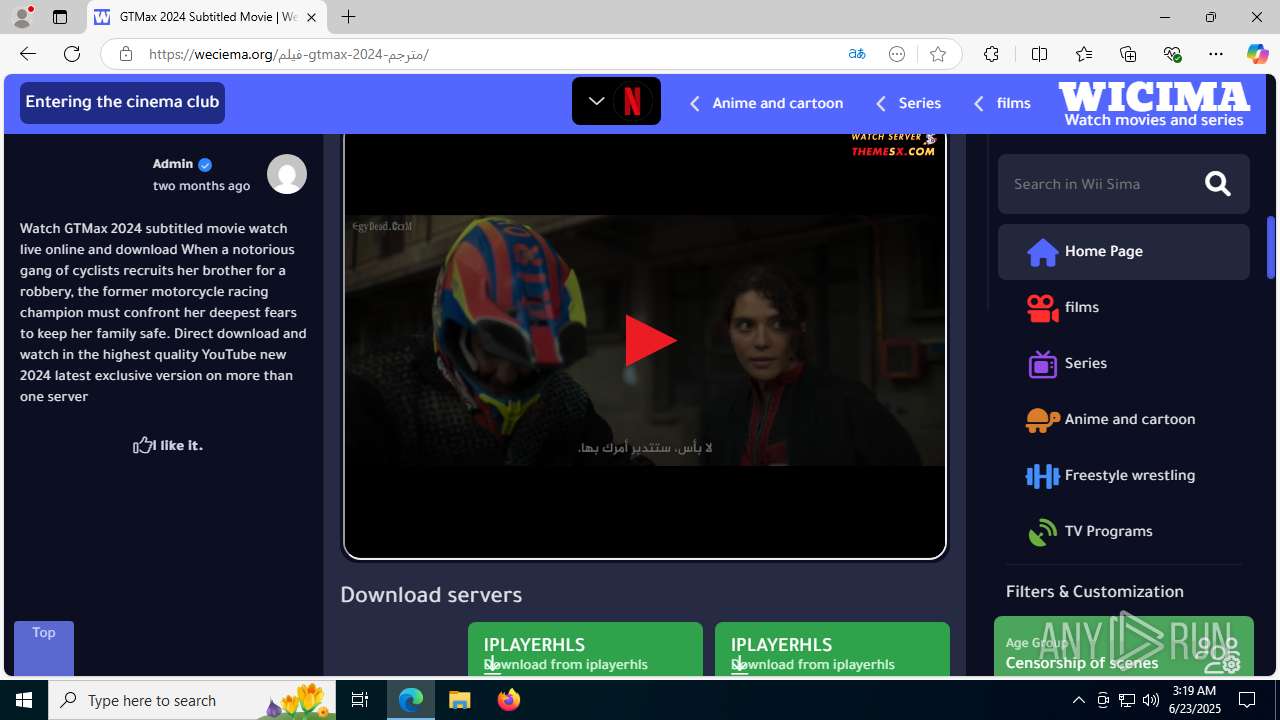Open the volume icon in system tray
1280x720 pixels.
point(1150,700)
